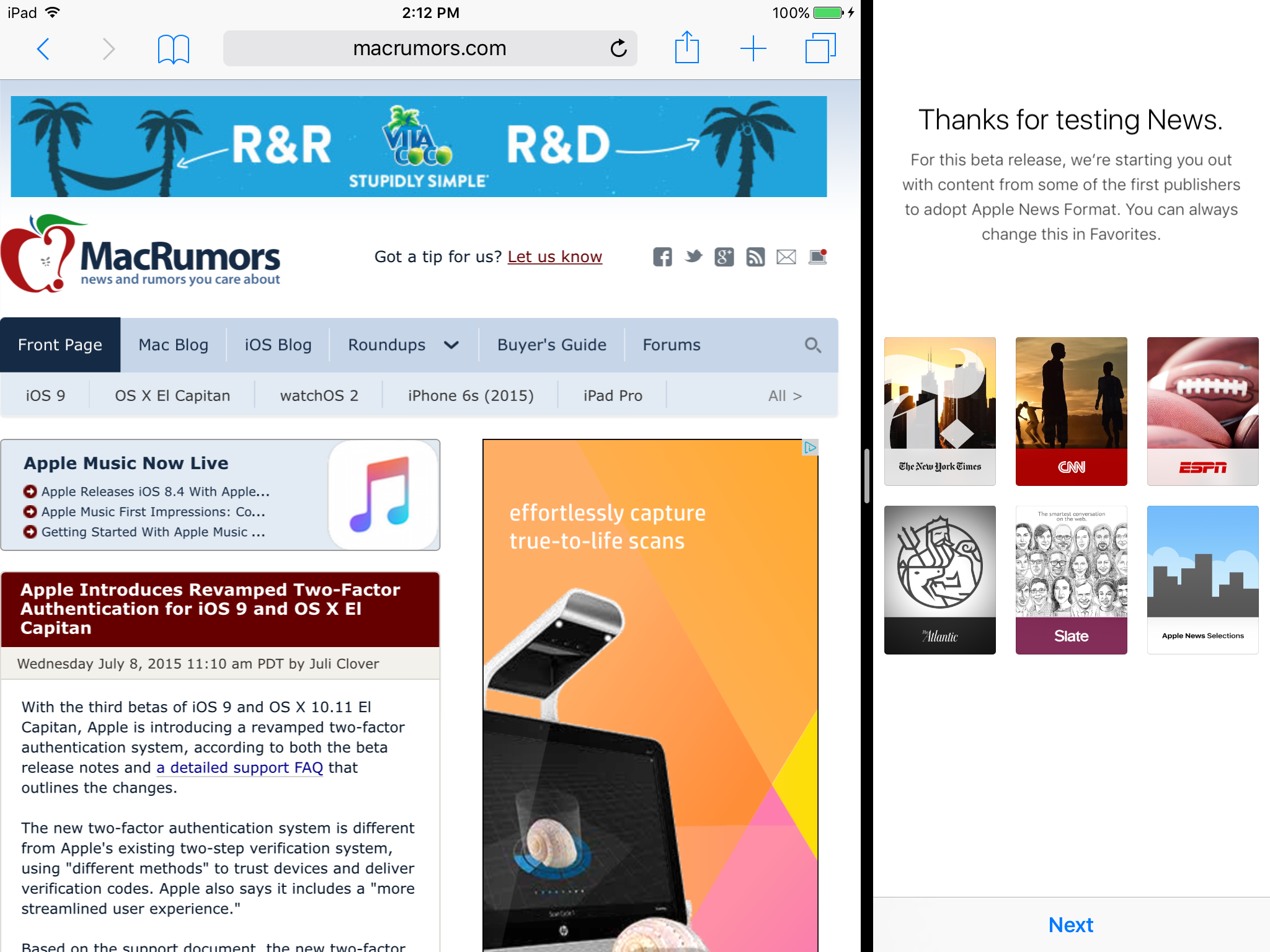
Task: Tap the 2:12 PM status bar clock
Action: point(430,12)
